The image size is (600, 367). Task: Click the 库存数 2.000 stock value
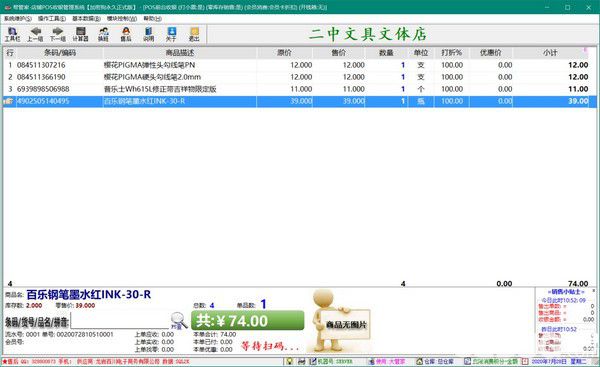point(34,305)
